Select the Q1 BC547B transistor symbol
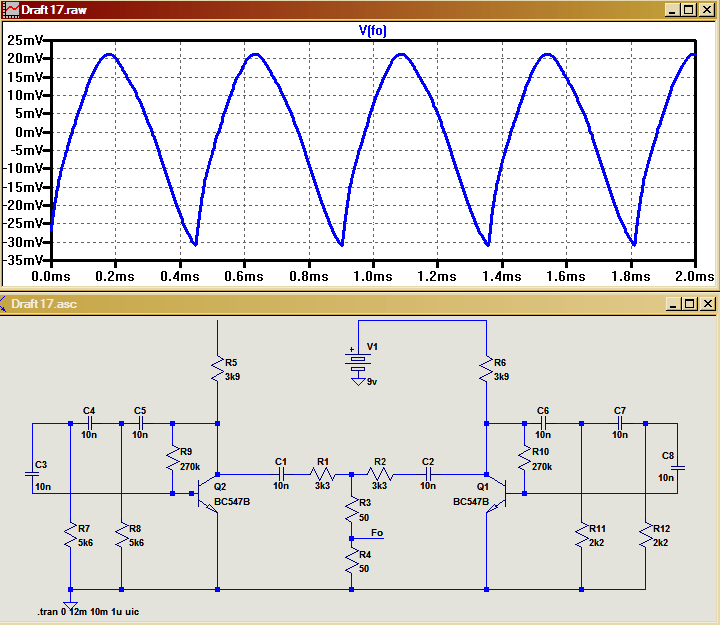Screen dimensions: 720x625 (497, 494)
